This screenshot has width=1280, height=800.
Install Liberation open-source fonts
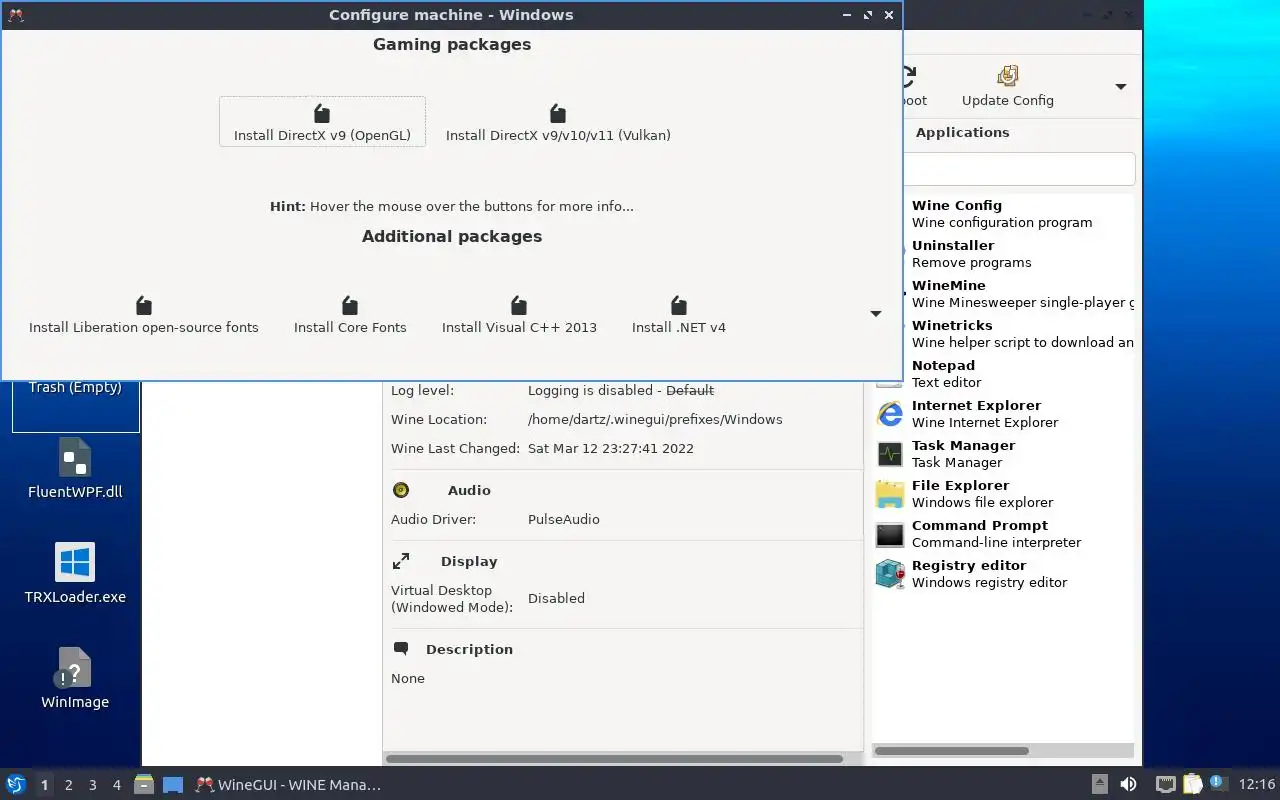[x=144, y=314]
